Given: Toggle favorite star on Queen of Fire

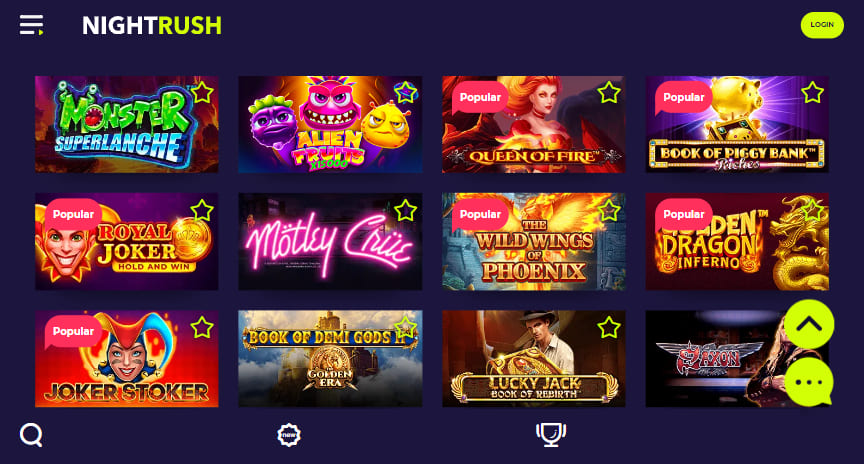Looking at the screenshot, I should 609,93.
